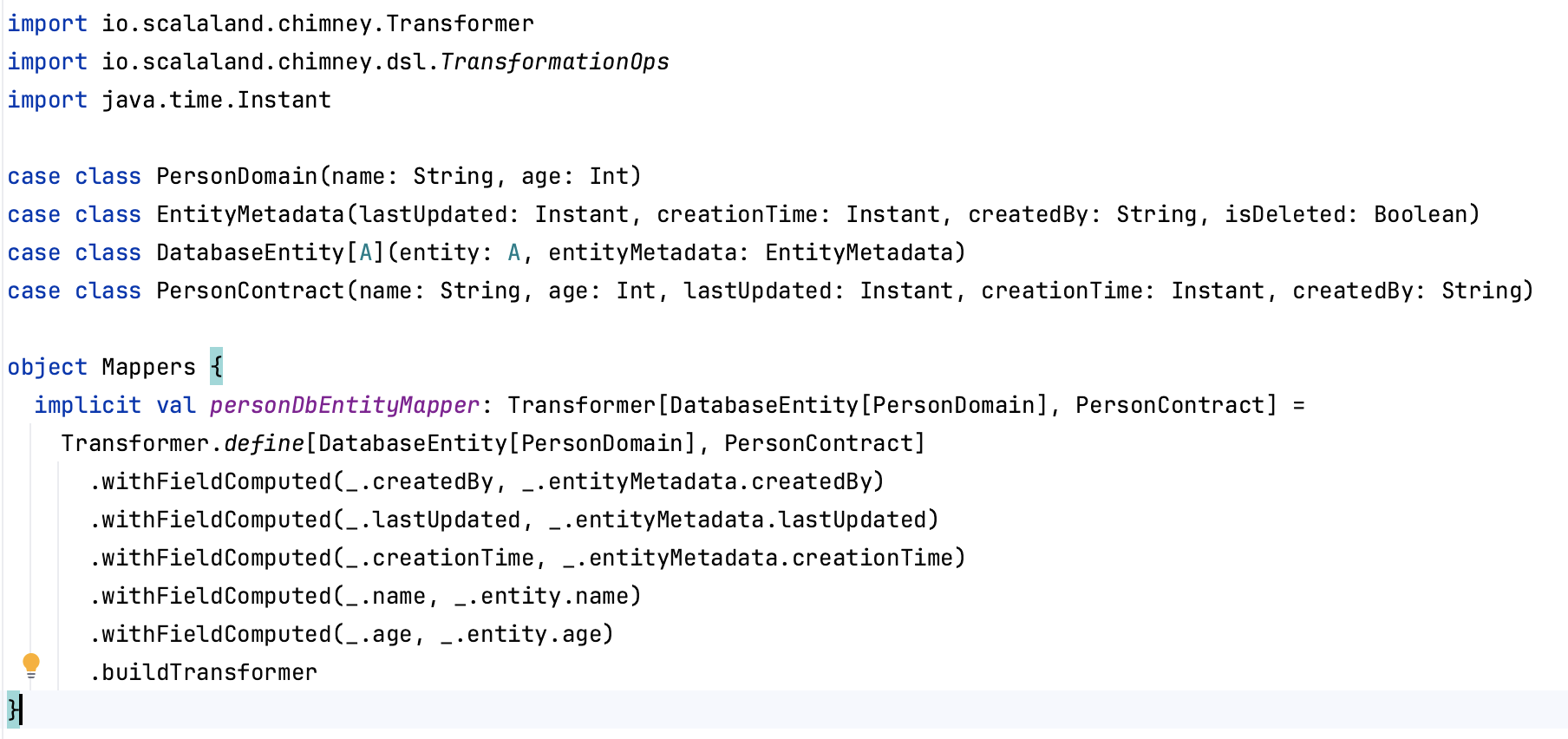Click the highlighted opening brace after Mappers
Viewport: 1568px width, 739px height.
coord(216,367)
